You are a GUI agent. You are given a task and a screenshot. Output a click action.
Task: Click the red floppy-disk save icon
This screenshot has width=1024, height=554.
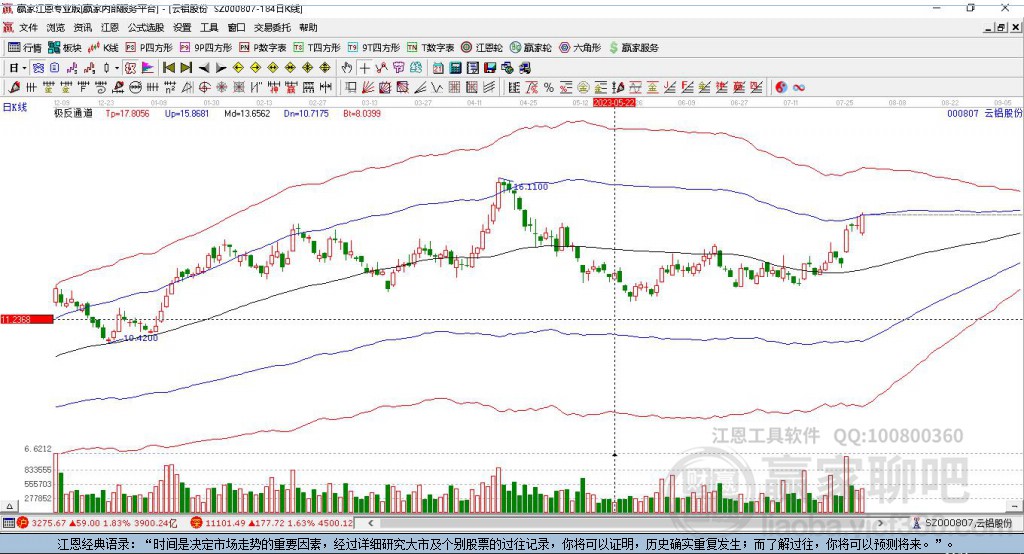tap(490, 68)
